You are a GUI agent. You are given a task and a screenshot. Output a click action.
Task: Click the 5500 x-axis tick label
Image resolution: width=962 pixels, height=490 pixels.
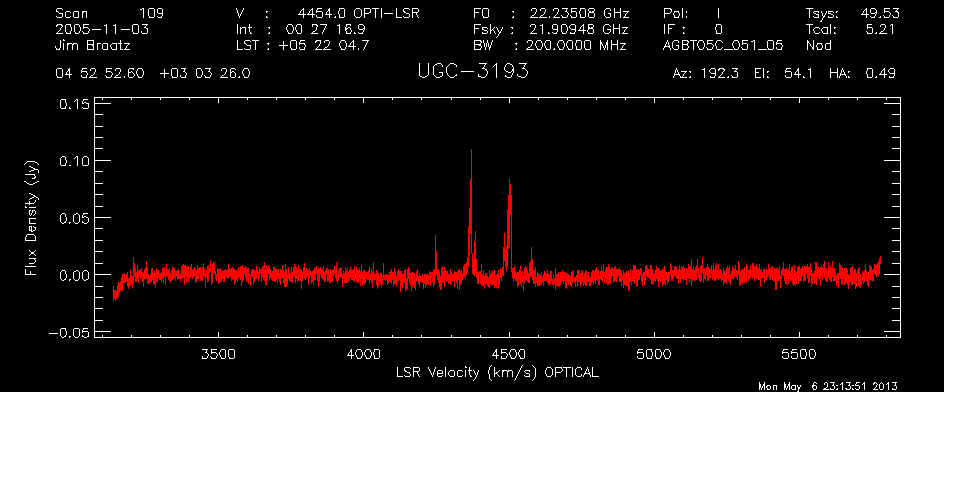point(799,354)
